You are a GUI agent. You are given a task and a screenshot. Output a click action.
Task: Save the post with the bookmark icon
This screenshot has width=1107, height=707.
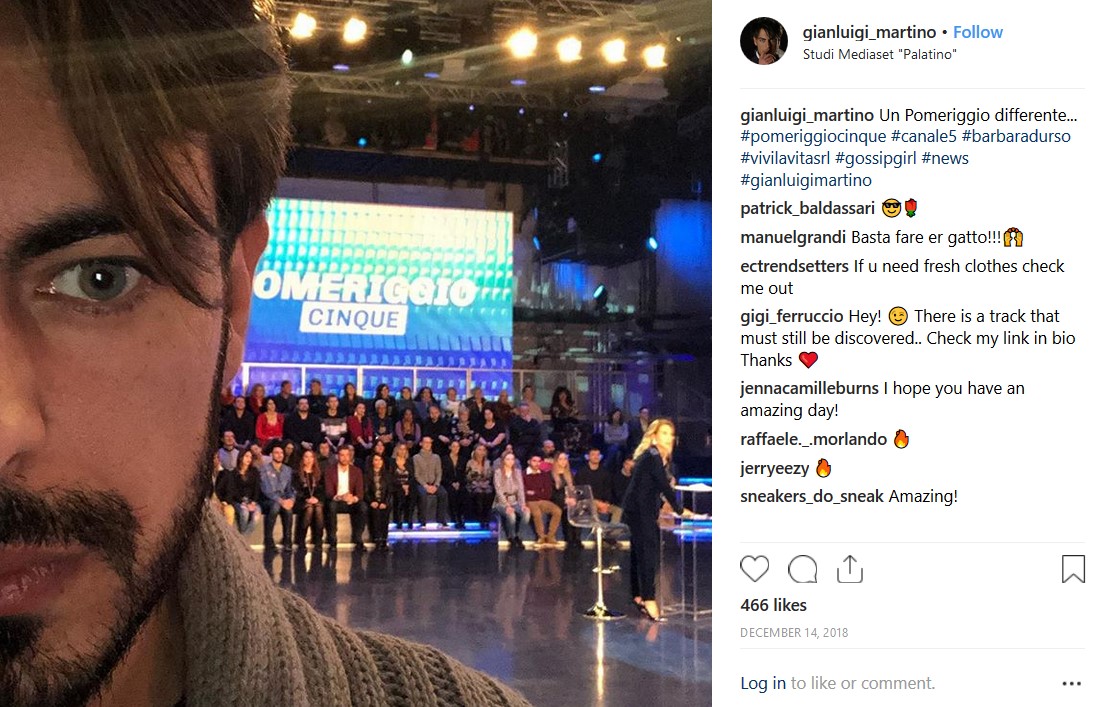tap(1073, 569)
